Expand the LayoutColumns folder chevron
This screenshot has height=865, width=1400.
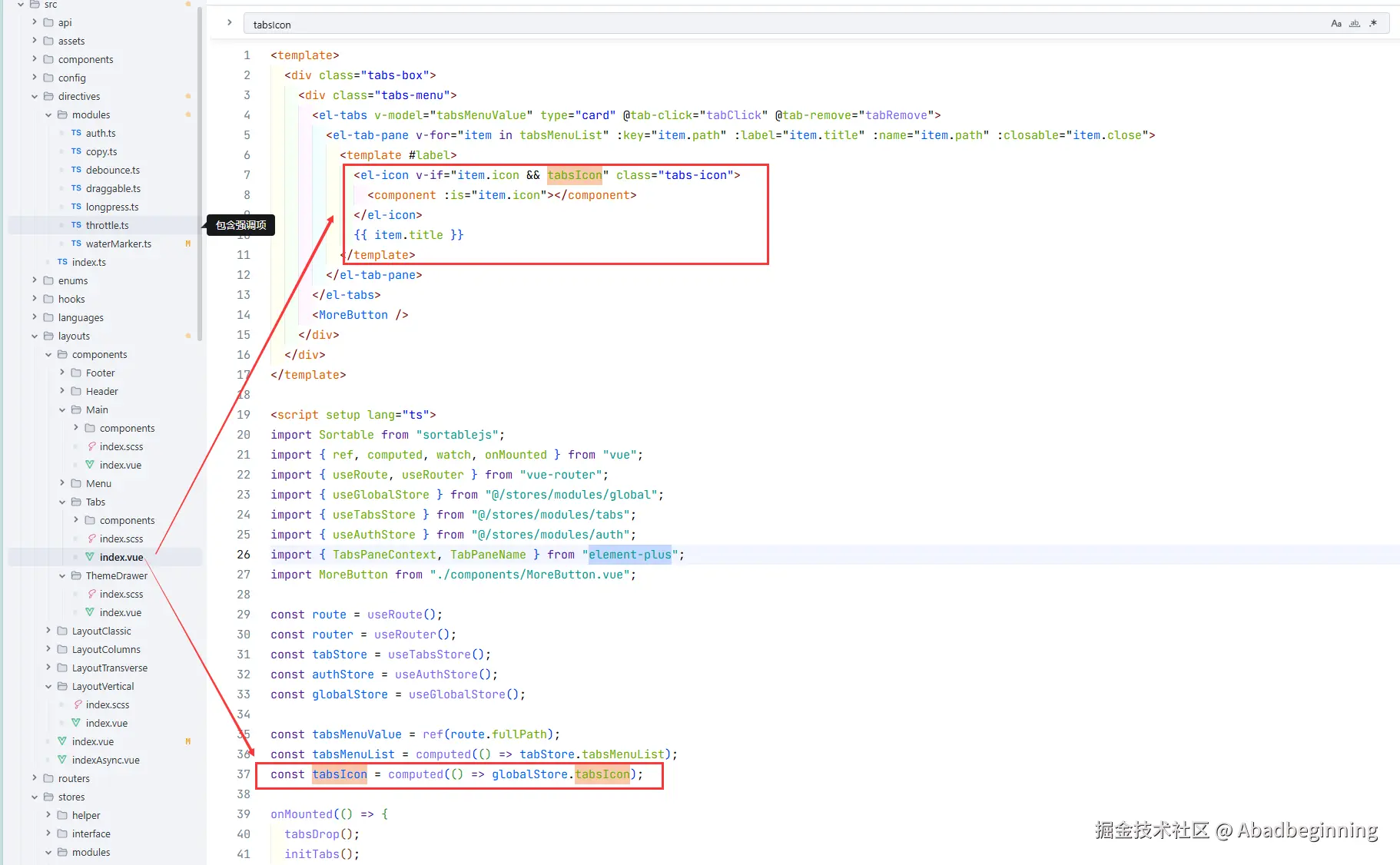(x=48, y=649)
